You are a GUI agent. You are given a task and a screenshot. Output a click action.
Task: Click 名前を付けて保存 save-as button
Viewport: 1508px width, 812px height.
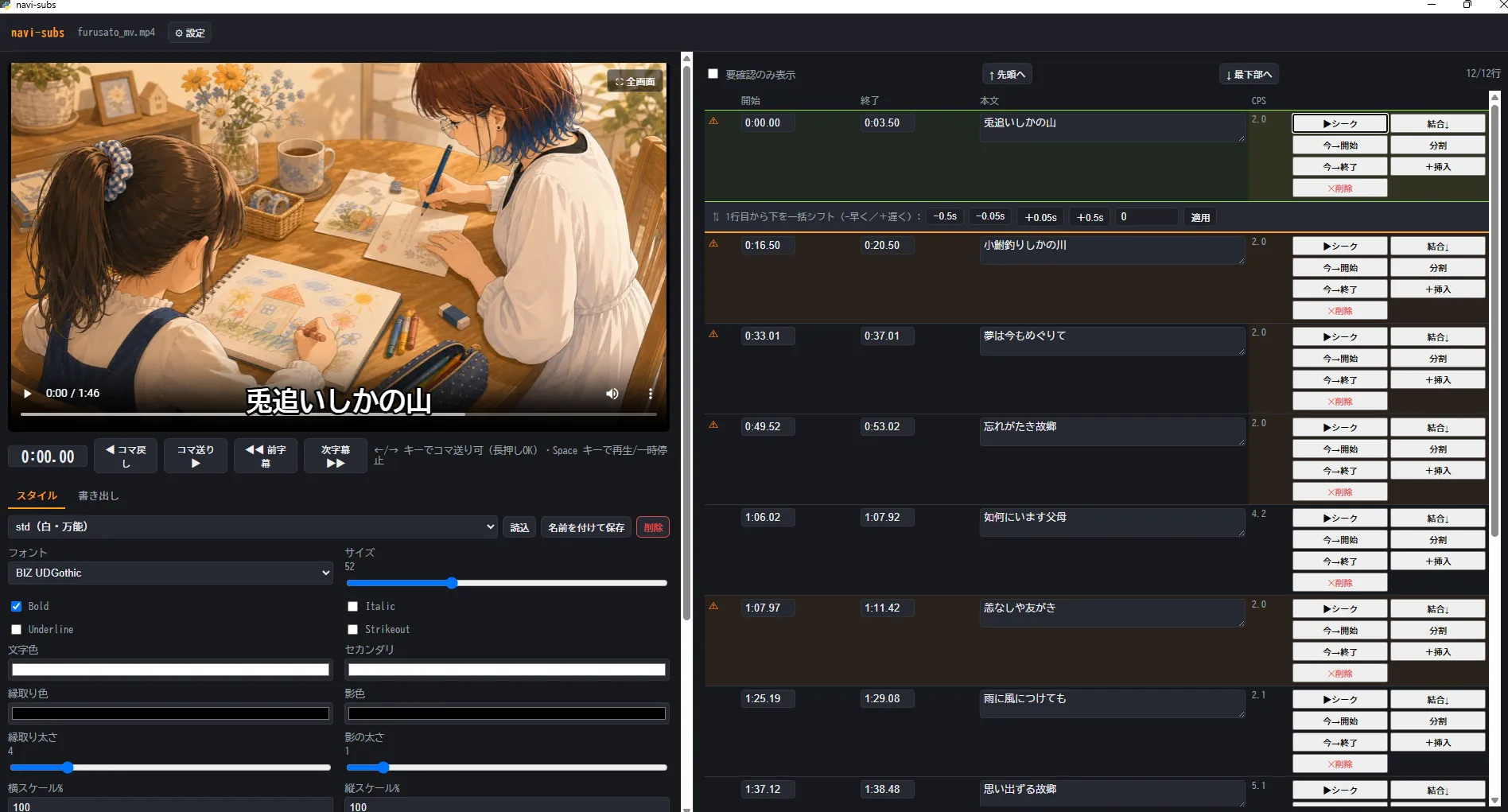[x=586, y=527]
